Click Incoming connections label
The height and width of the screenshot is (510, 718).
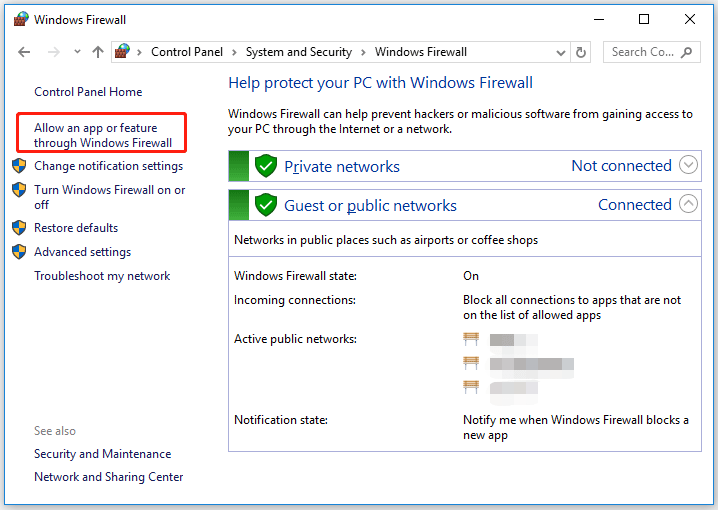294,300
